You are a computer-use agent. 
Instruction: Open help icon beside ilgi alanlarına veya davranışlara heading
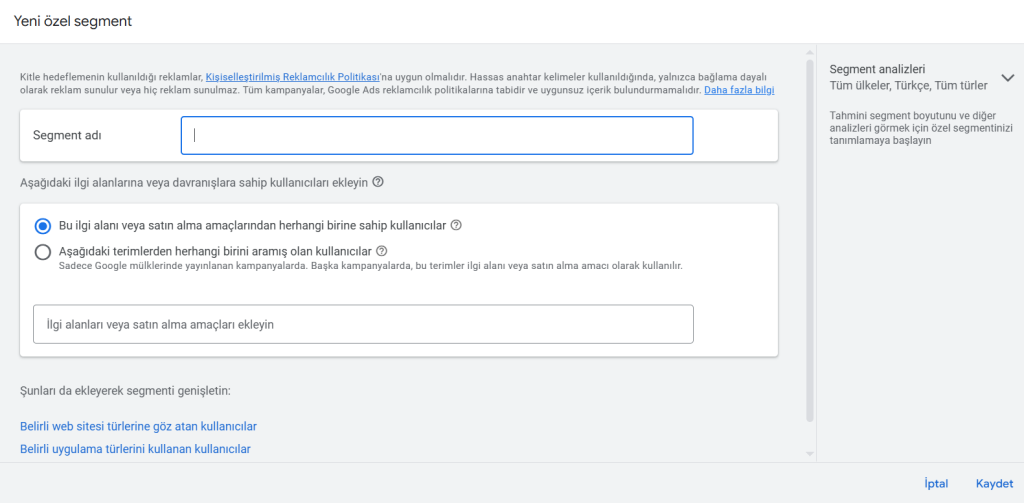click(x=377, y=182)
